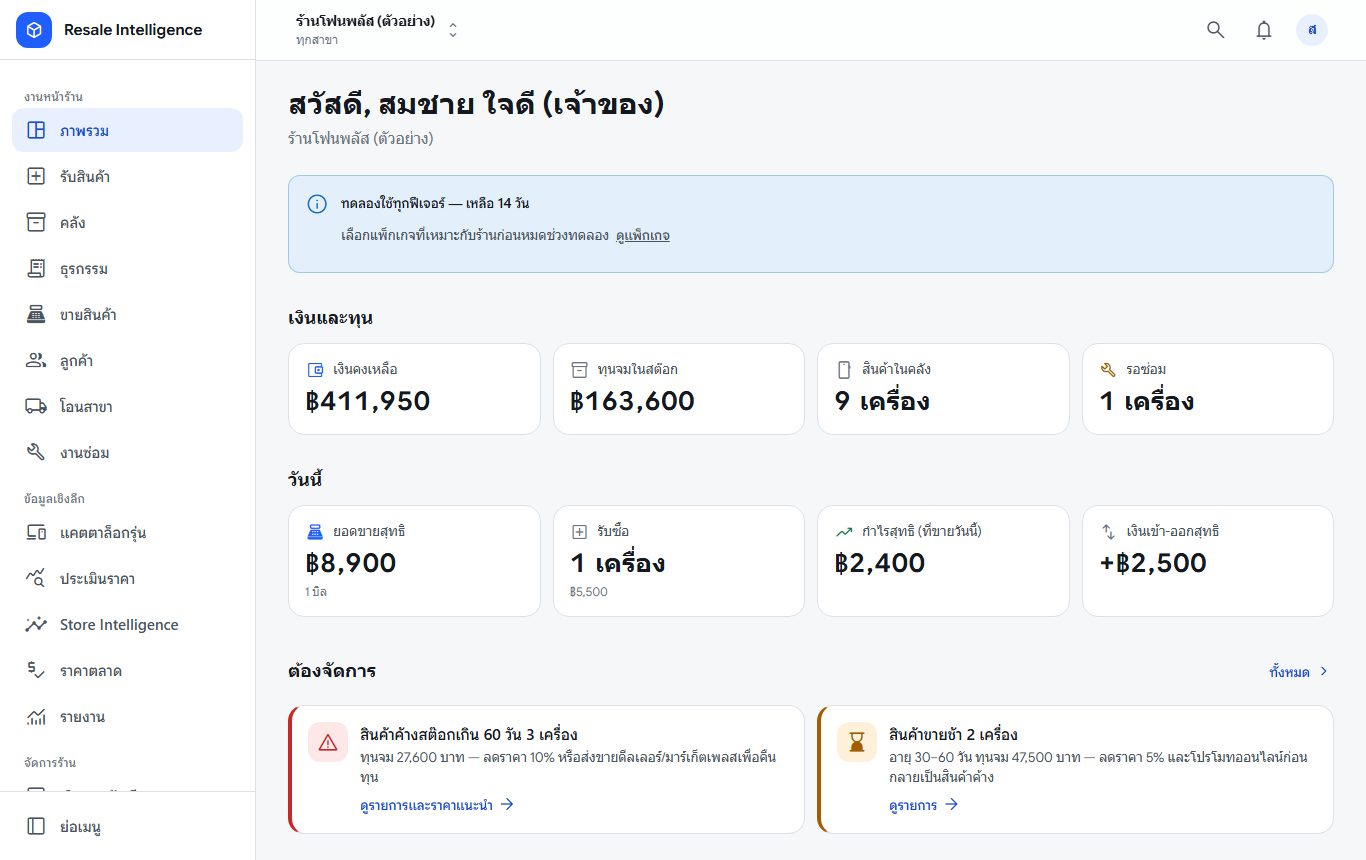Collapse sidebar with ย่อเมนู
Viewport: 1366px width, 860px height.
[x=127, y=826]
